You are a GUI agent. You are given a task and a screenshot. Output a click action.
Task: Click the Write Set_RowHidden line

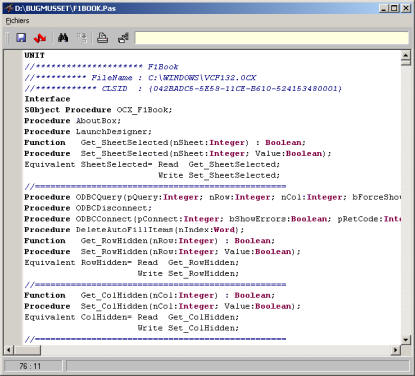(188, 273)
